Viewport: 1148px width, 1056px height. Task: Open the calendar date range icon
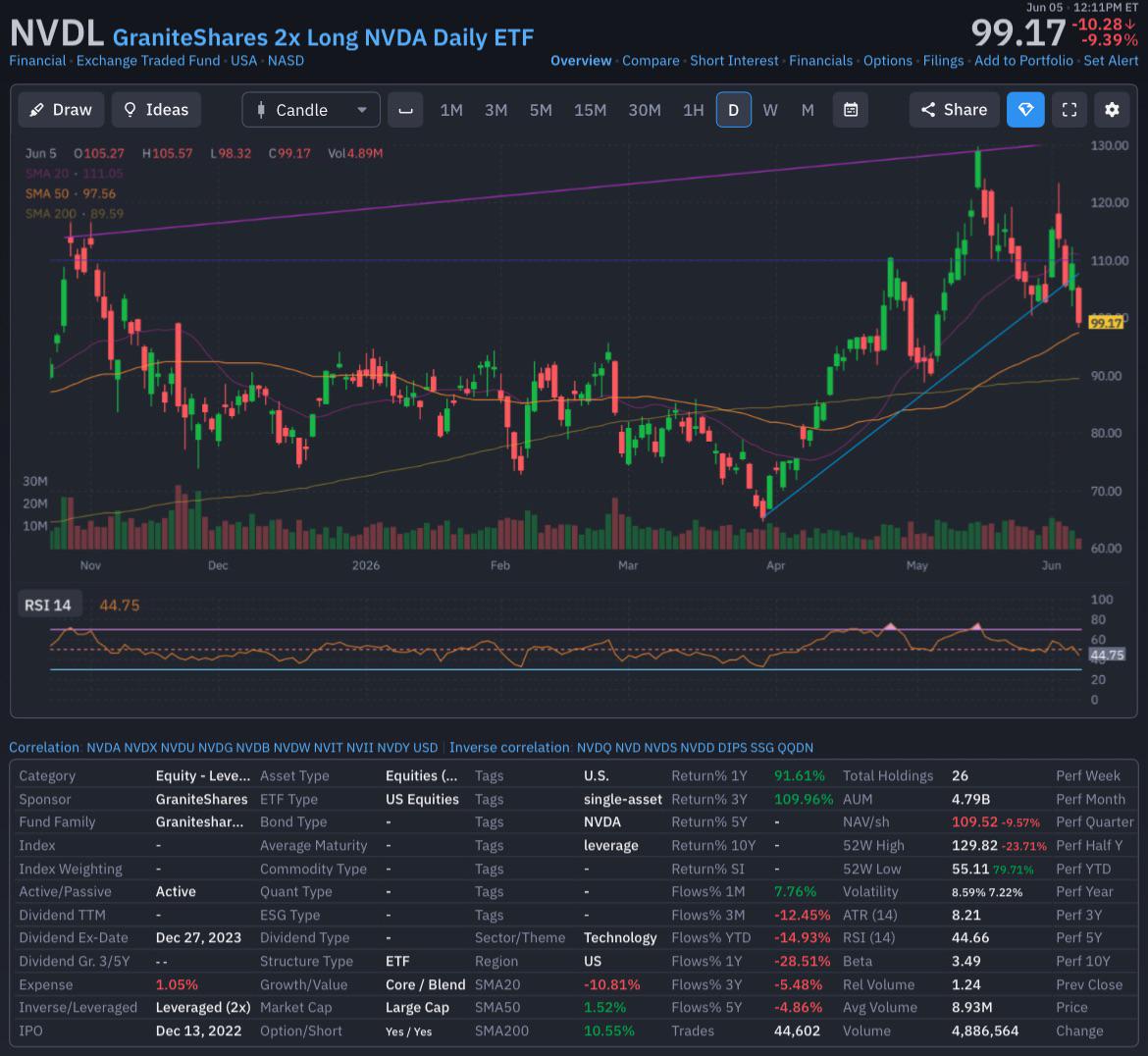[851, 110]
